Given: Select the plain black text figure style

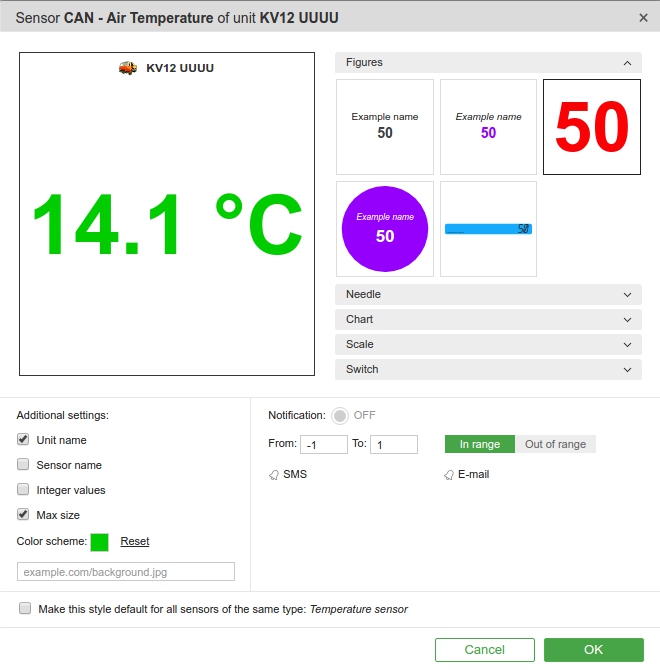Looking at the screenshot, I should click(385, 127).
